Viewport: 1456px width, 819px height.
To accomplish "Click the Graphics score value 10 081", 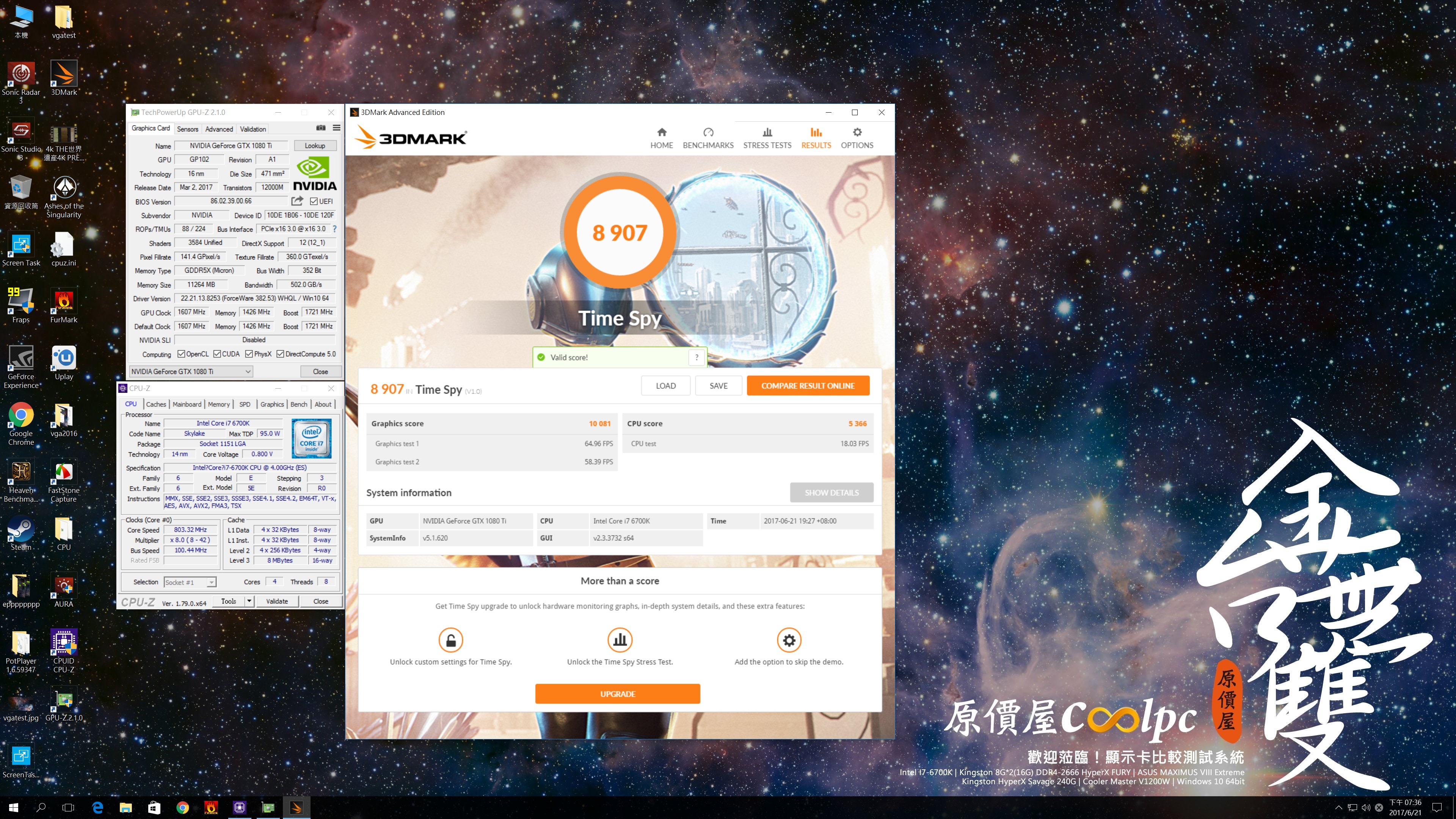I will pyautogui.click(x=599, y=424).
